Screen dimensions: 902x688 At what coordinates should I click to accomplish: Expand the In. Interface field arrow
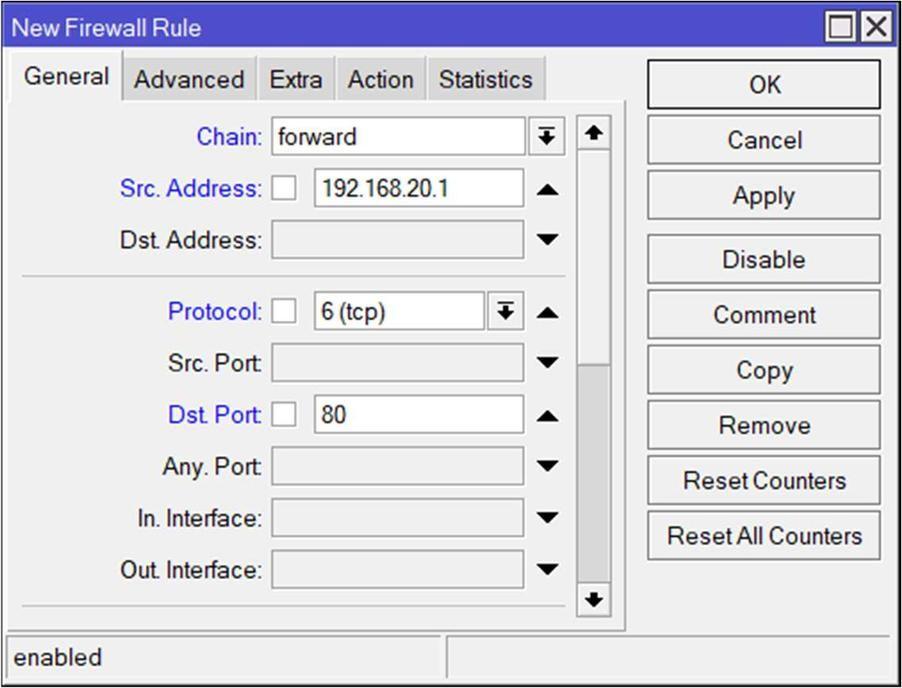(547, 518)
